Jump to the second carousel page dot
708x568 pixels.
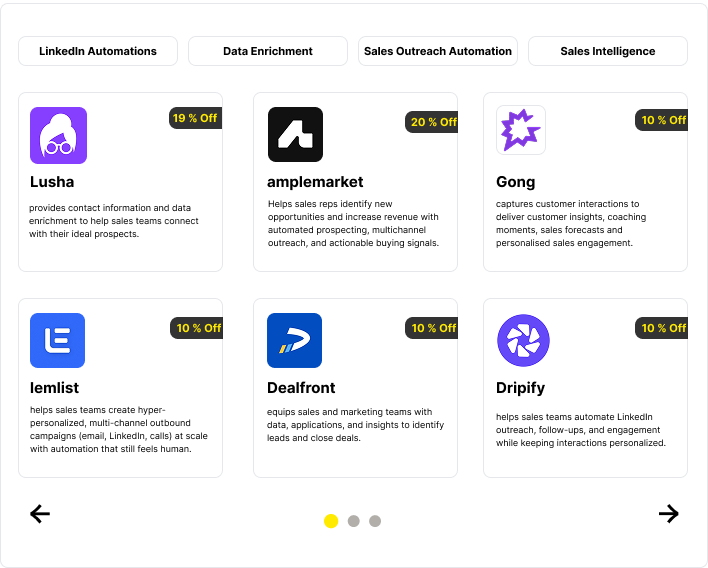(x=353, y=521)
